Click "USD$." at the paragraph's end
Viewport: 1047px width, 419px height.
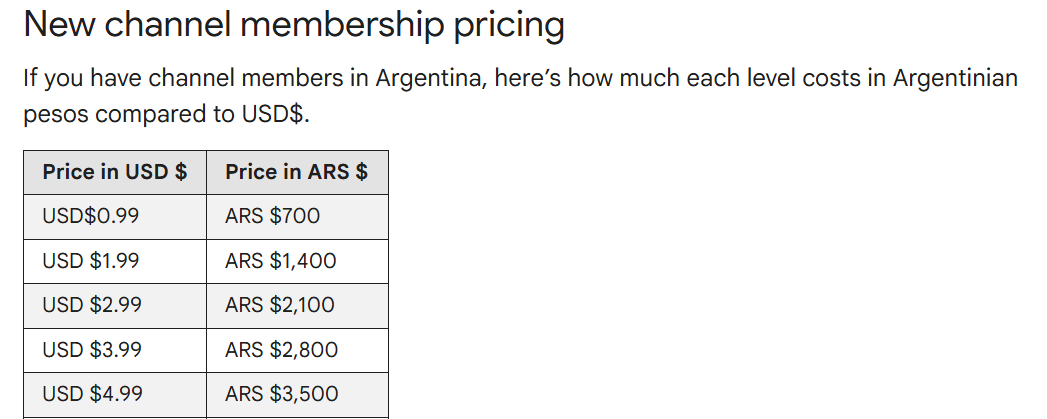point(274,114)
